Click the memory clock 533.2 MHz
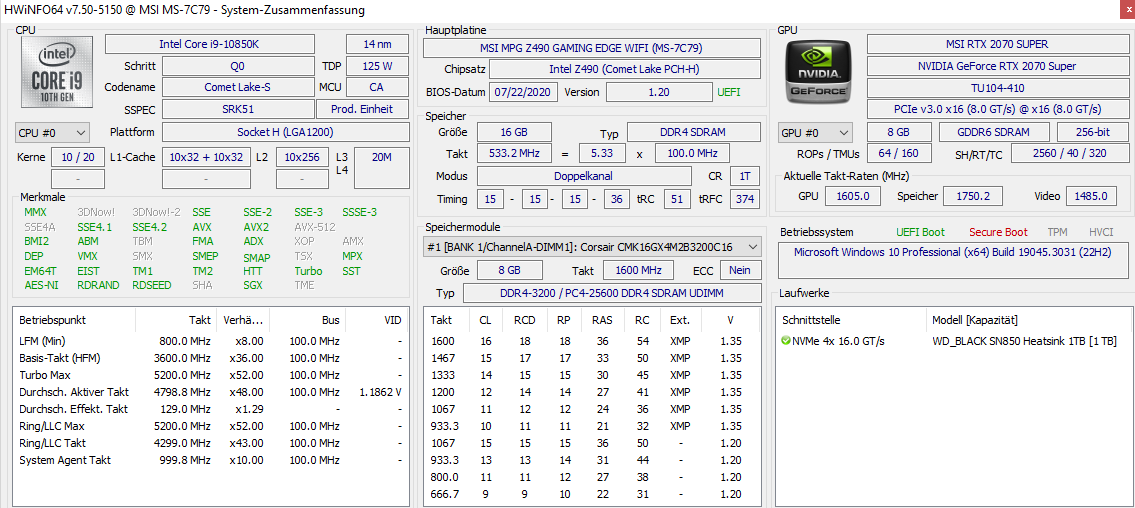Viewport: 1135px width, 508px height. [514, 153]
